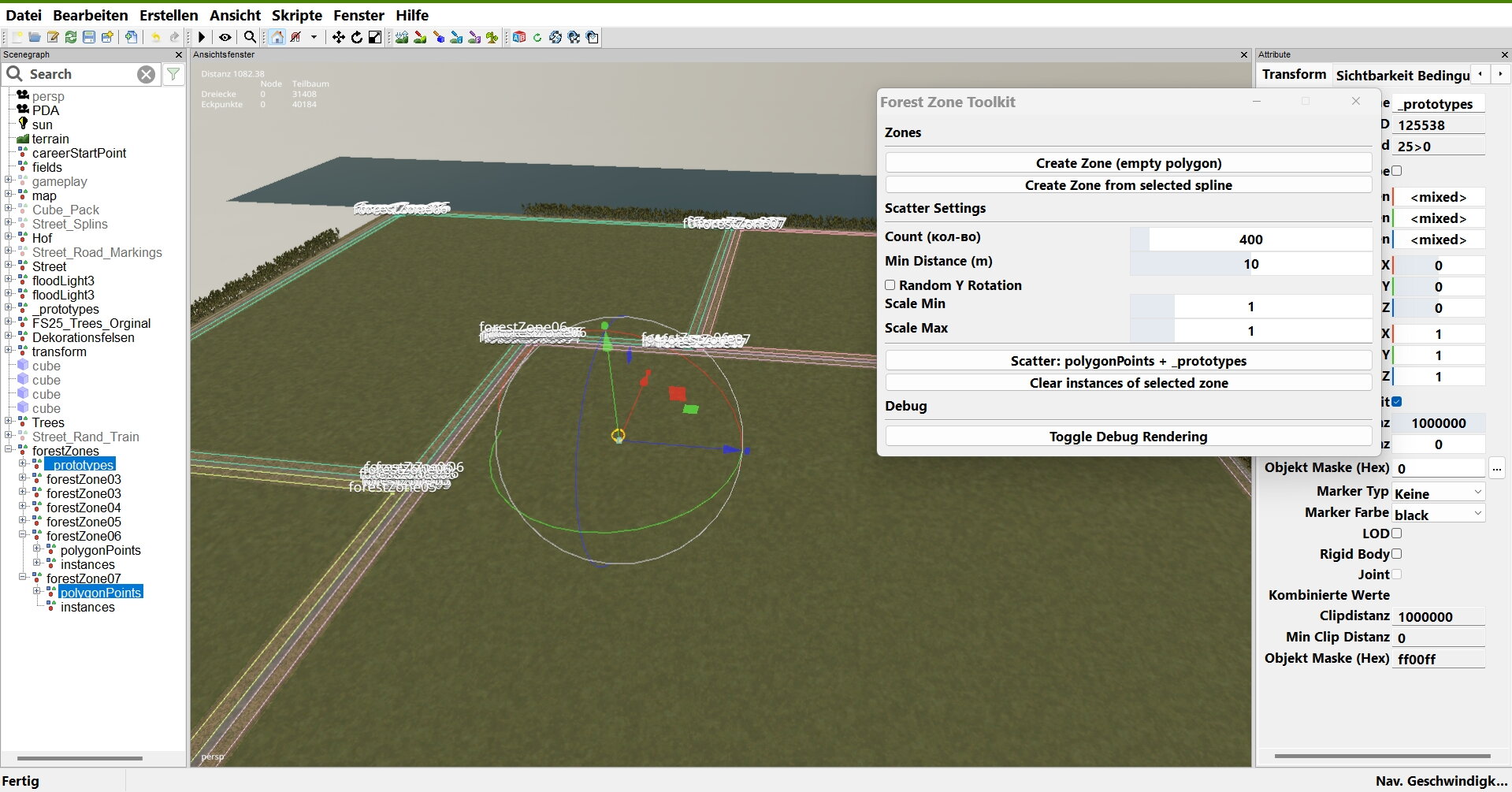Toggle the Rigid Body checkbox
The image size is (1512, 792).
[1397, 554]
